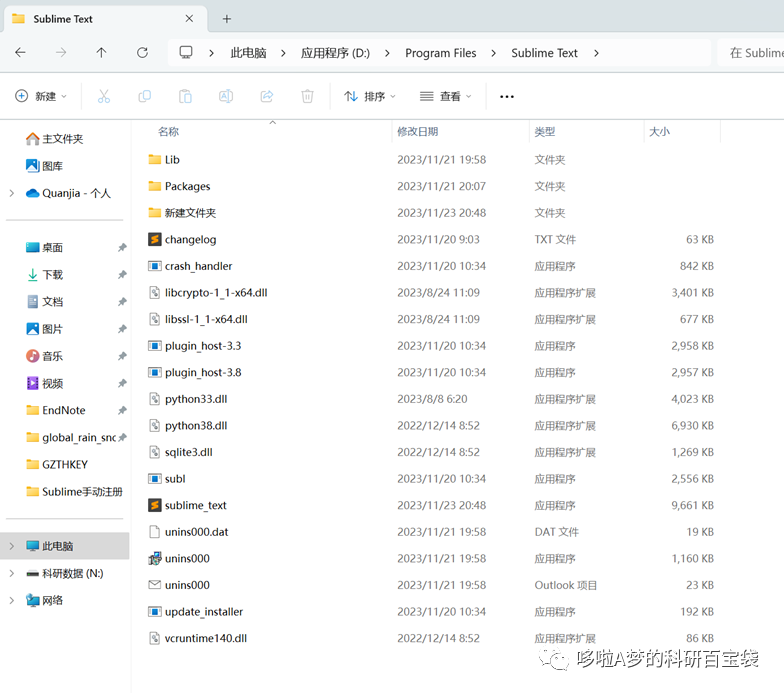Go forward with the right arrow
This screenshot has width=784, height=693.
click(x=60, y=52)
